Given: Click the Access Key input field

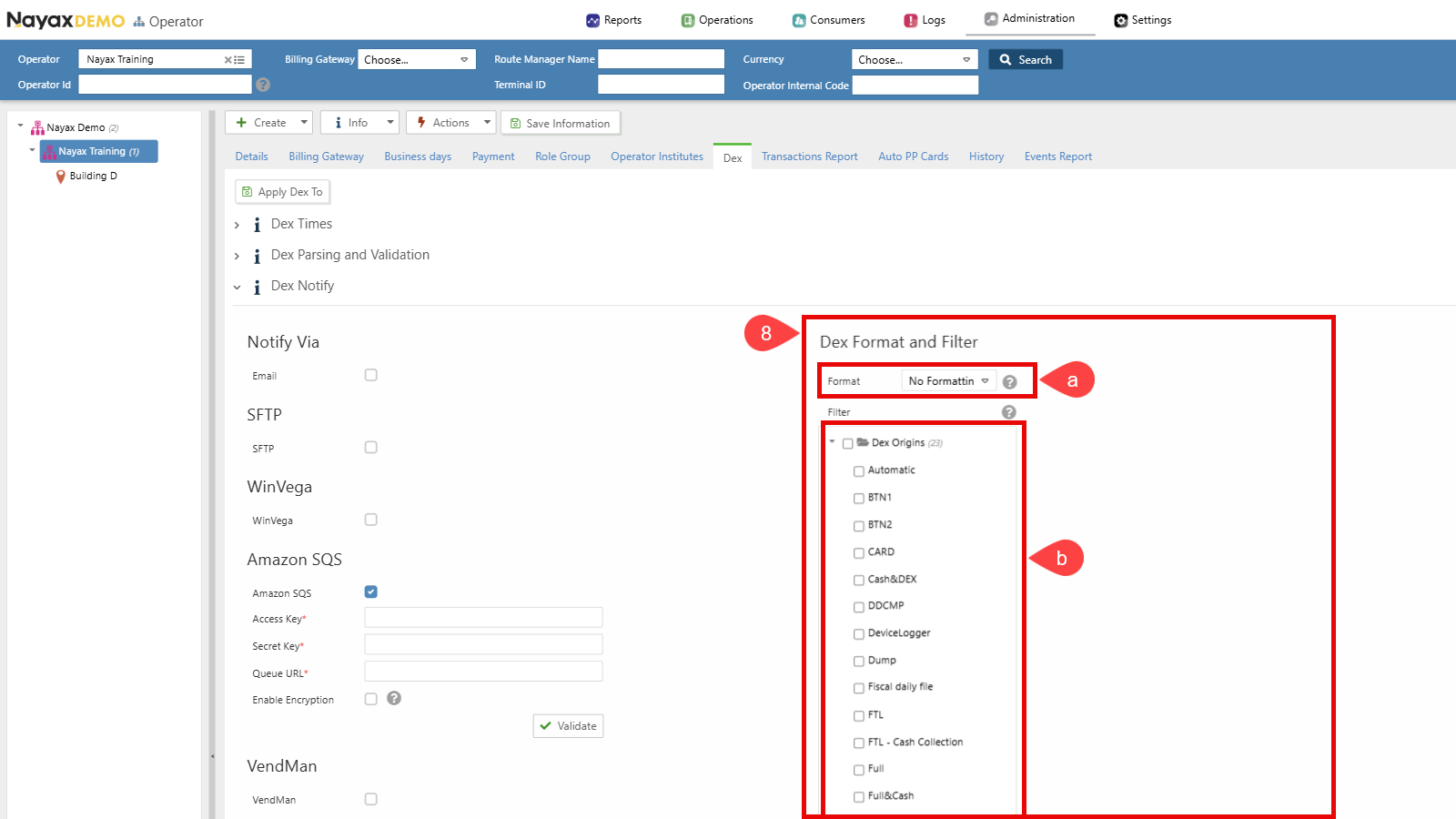Looking at the screenshot, I should pos(483,618).
